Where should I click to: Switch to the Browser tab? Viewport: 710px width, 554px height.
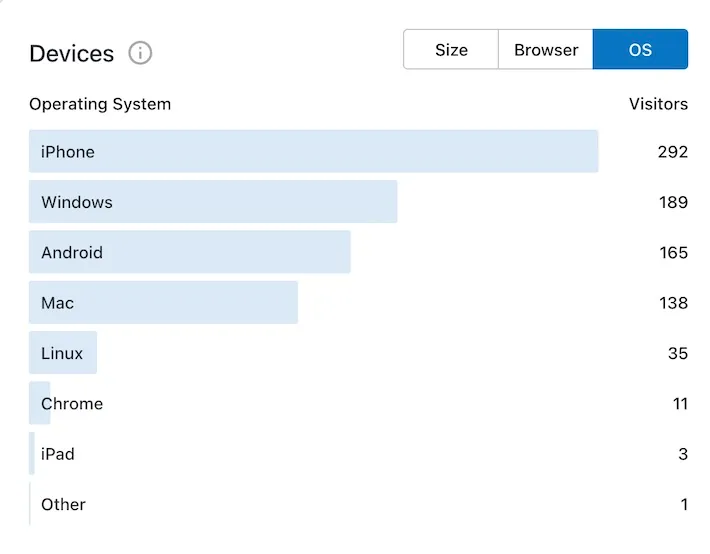click(x=546, y=49)
